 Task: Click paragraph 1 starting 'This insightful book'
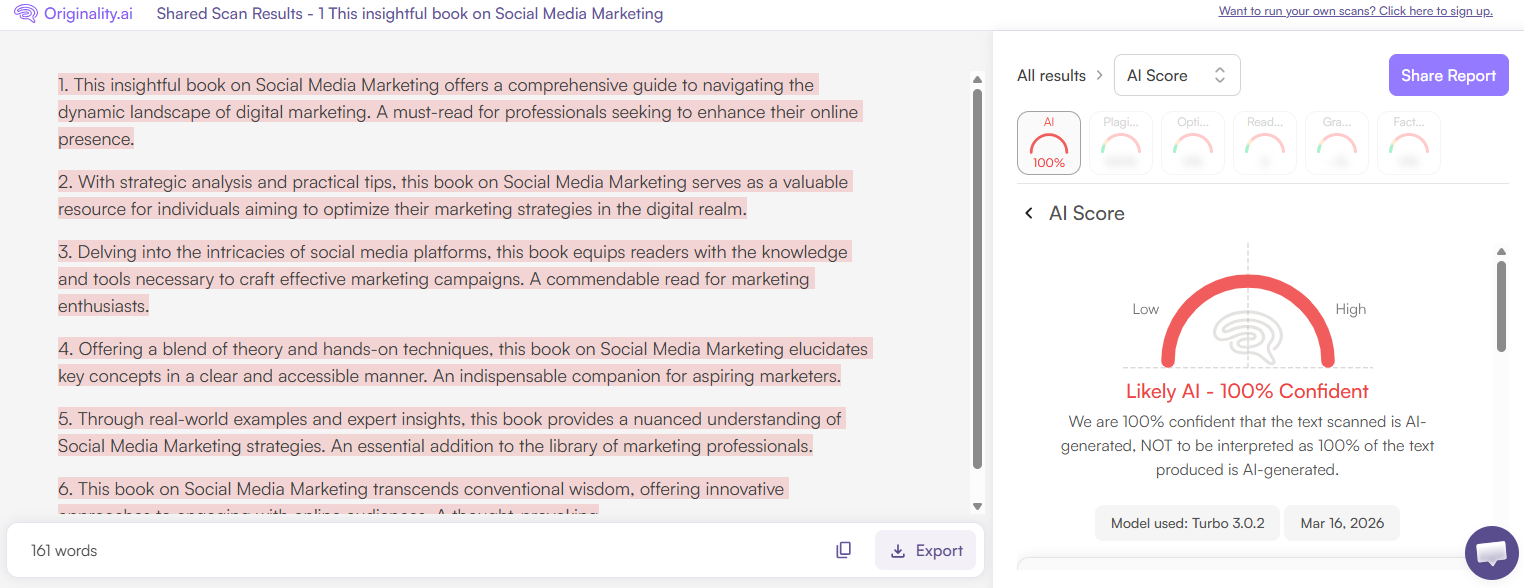459,112
